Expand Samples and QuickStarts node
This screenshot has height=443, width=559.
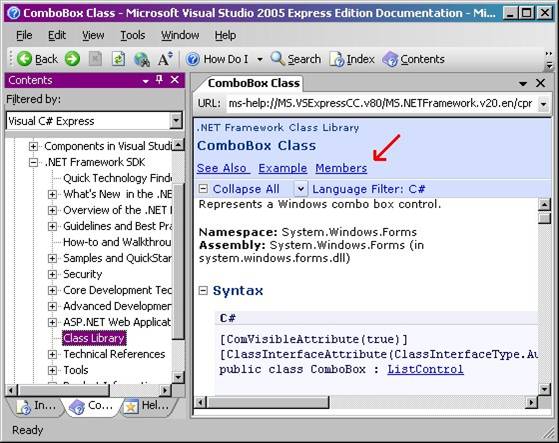[52, 258]
